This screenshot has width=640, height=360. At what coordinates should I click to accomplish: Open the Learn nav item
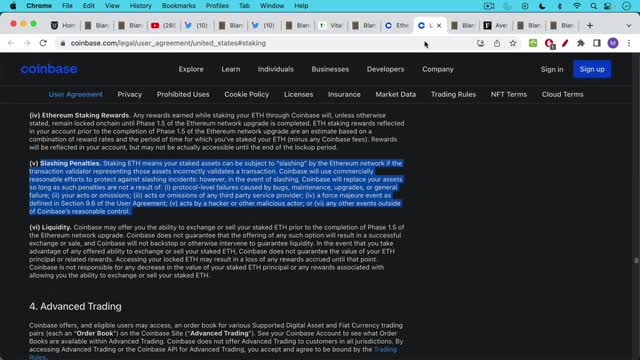(231, 69)
